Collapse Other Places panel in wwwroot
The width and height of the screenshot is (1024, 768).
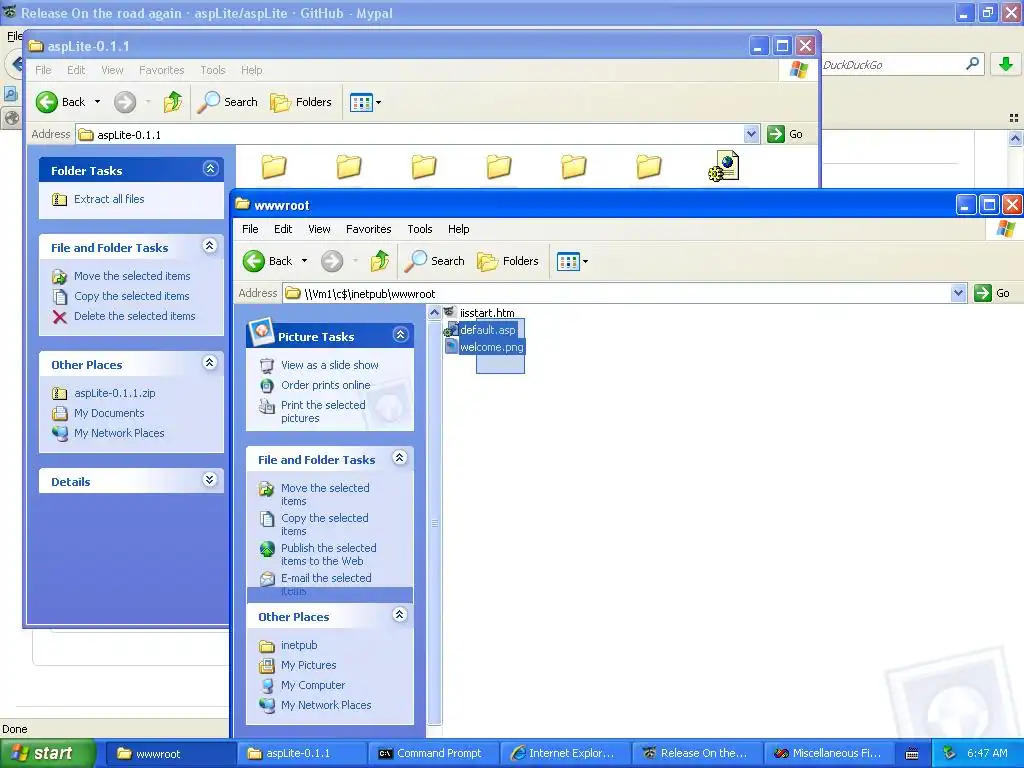[x=400, y=615]
